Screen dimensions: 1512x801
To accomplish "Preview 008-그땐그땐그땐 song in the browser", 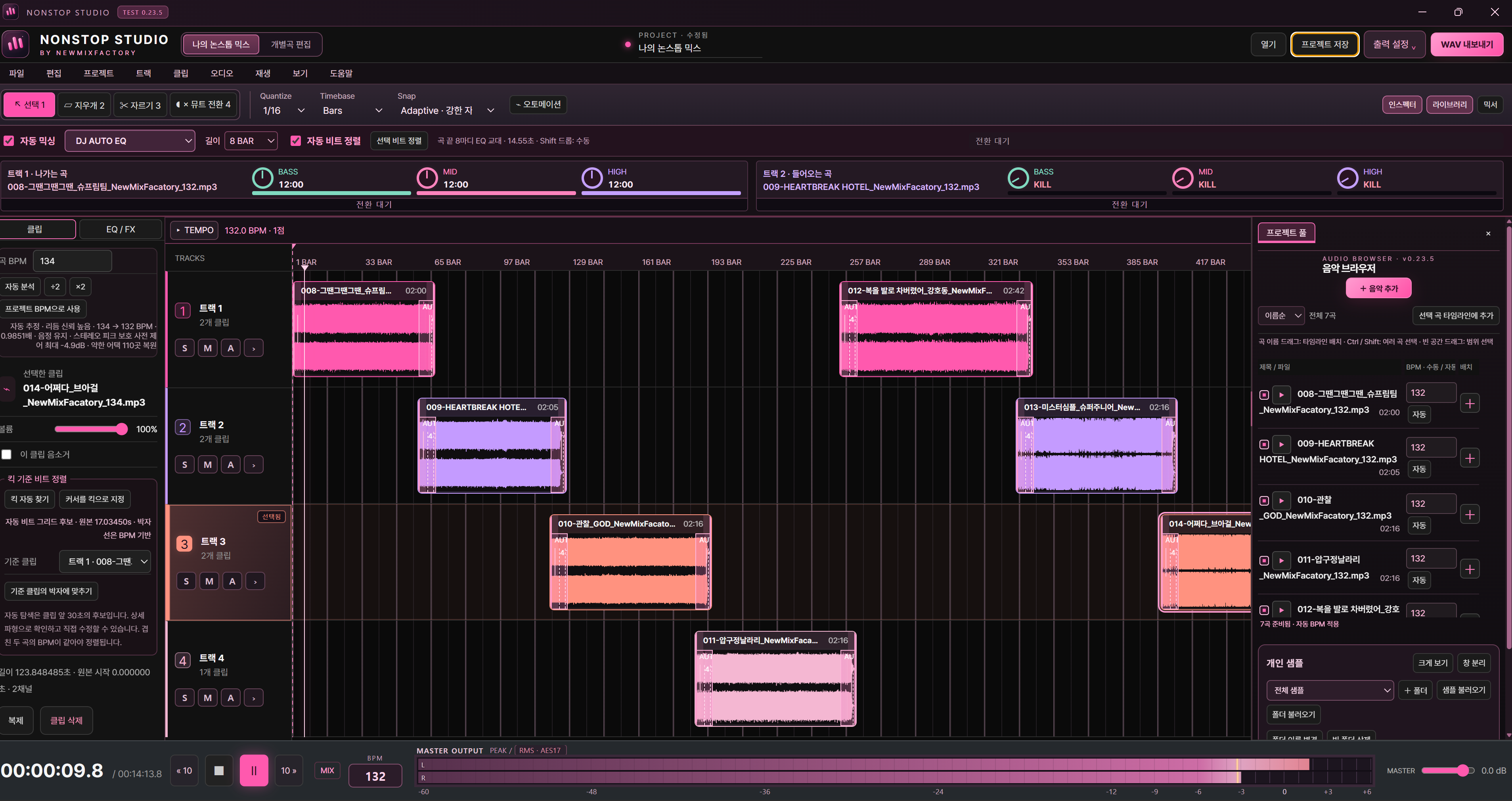I will tap(1281, 395).
